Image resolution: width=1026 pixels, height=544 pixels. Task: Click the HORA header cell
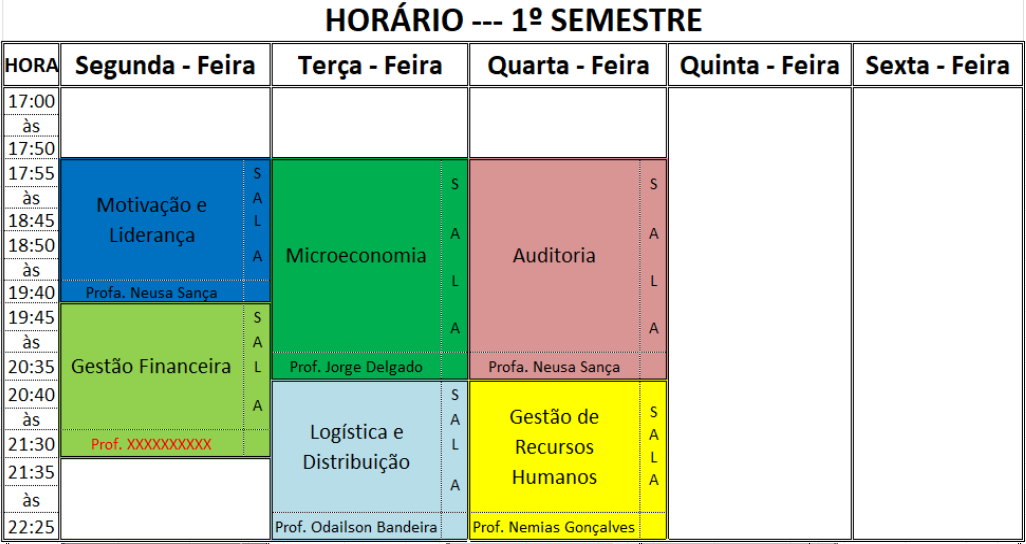(31, 66)
